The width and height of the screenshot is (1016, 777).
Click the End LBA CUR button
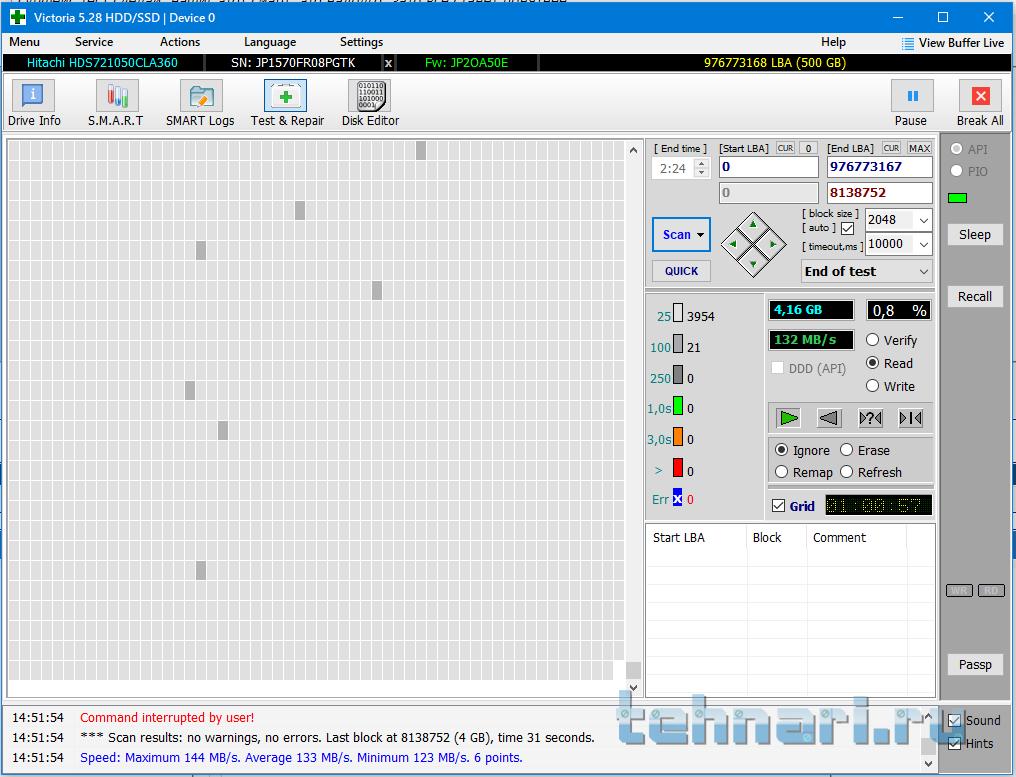click(892, 148)
